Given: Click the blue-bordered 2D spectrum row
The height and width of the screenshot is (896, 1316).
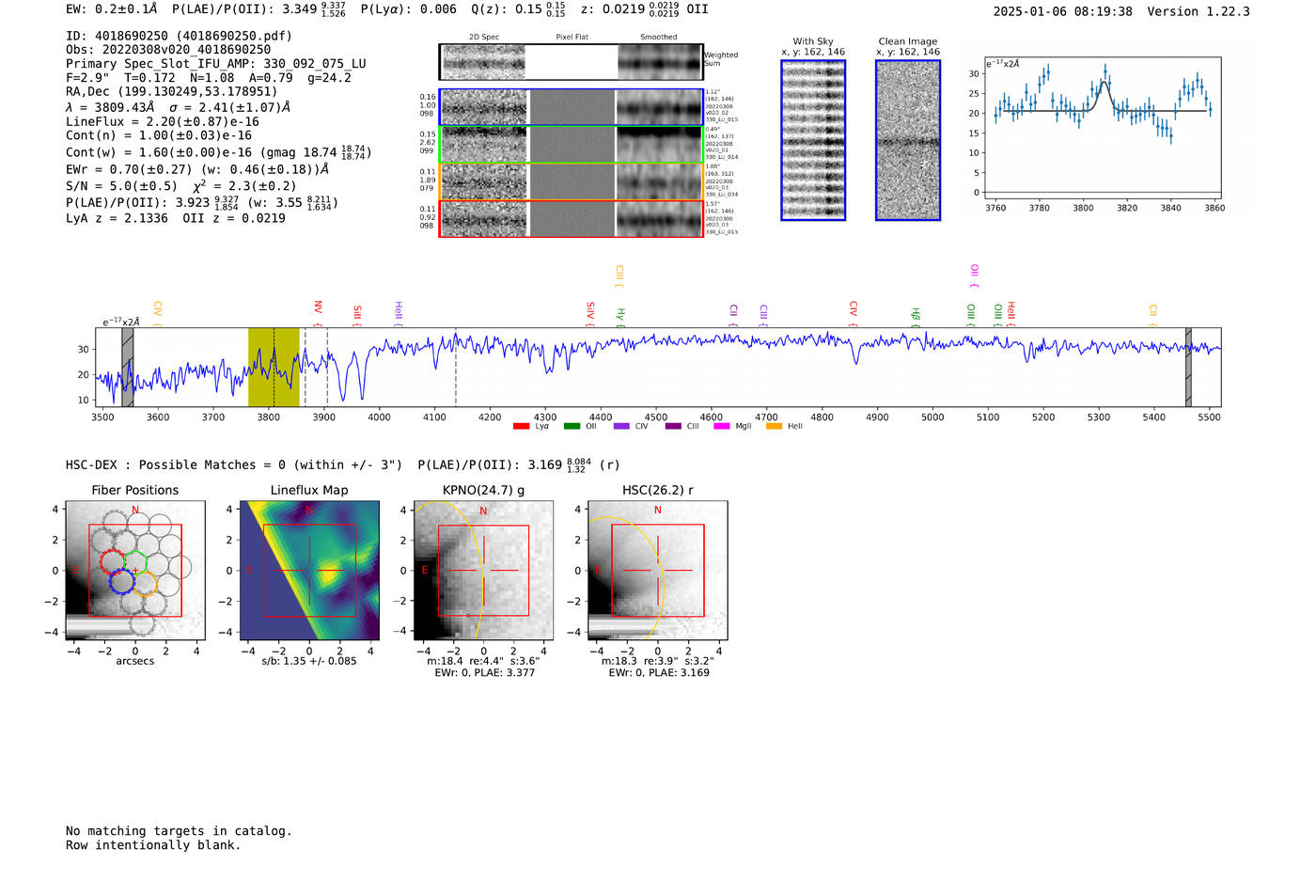Looking at the screenshot, I should coord(572,107).
